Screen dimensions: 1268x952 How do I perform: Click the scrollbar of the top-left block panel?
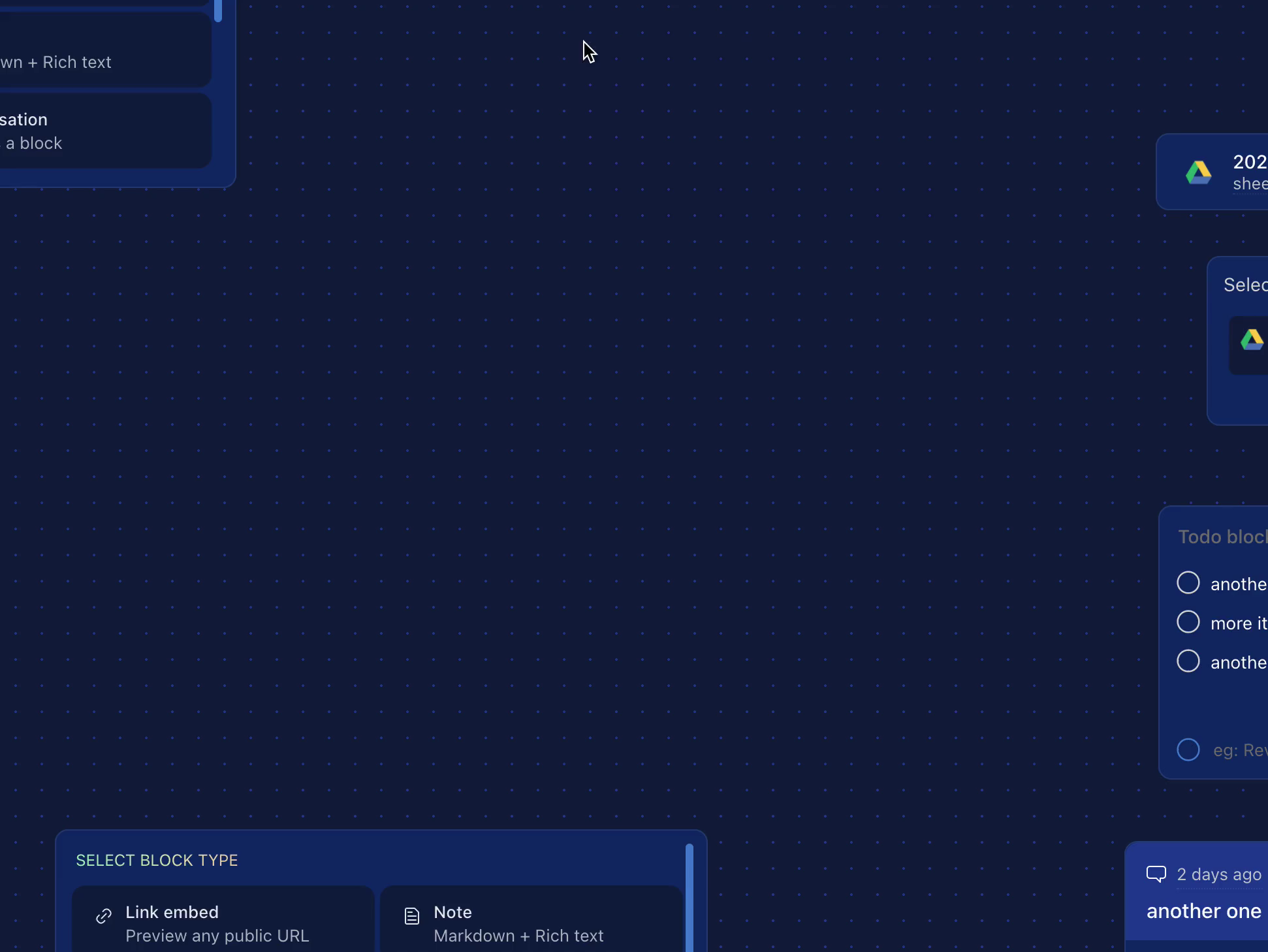point(218,10)
